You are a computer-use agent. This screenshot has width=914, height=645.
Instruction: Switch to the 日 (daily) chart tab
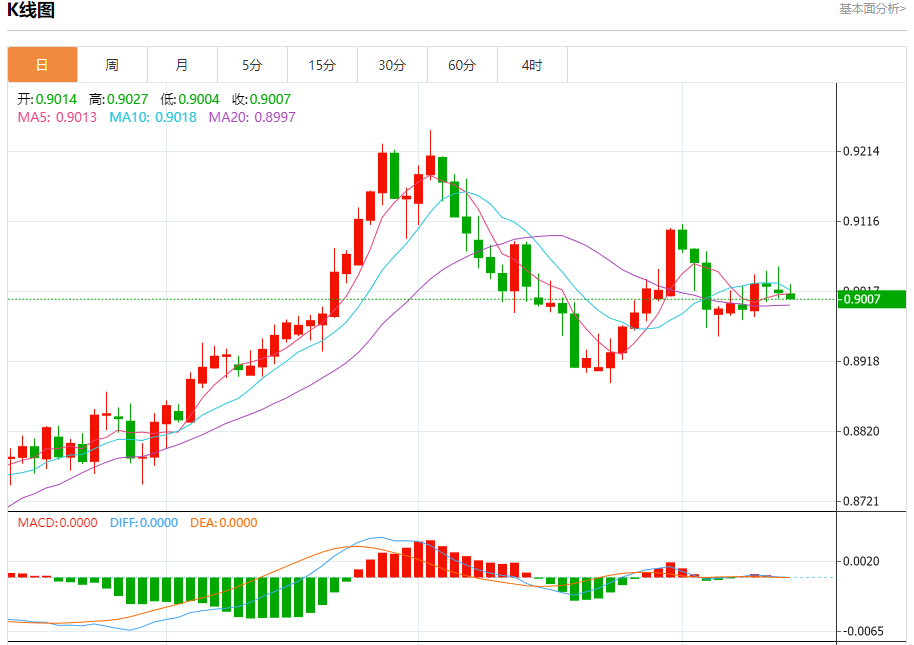pyautogui.click(x=42, y=65)
